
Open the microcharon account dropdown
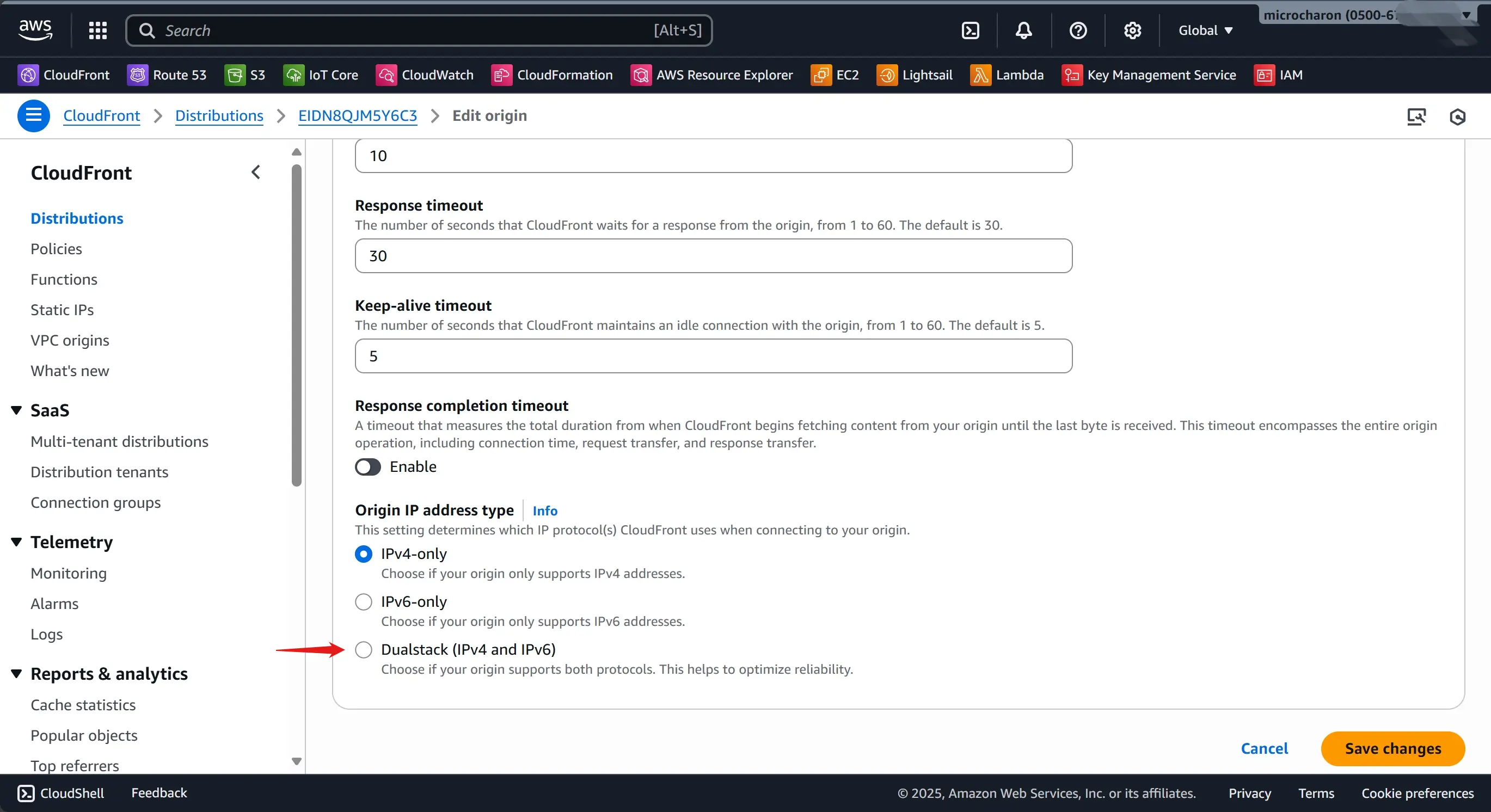(x=1368, y=15)
